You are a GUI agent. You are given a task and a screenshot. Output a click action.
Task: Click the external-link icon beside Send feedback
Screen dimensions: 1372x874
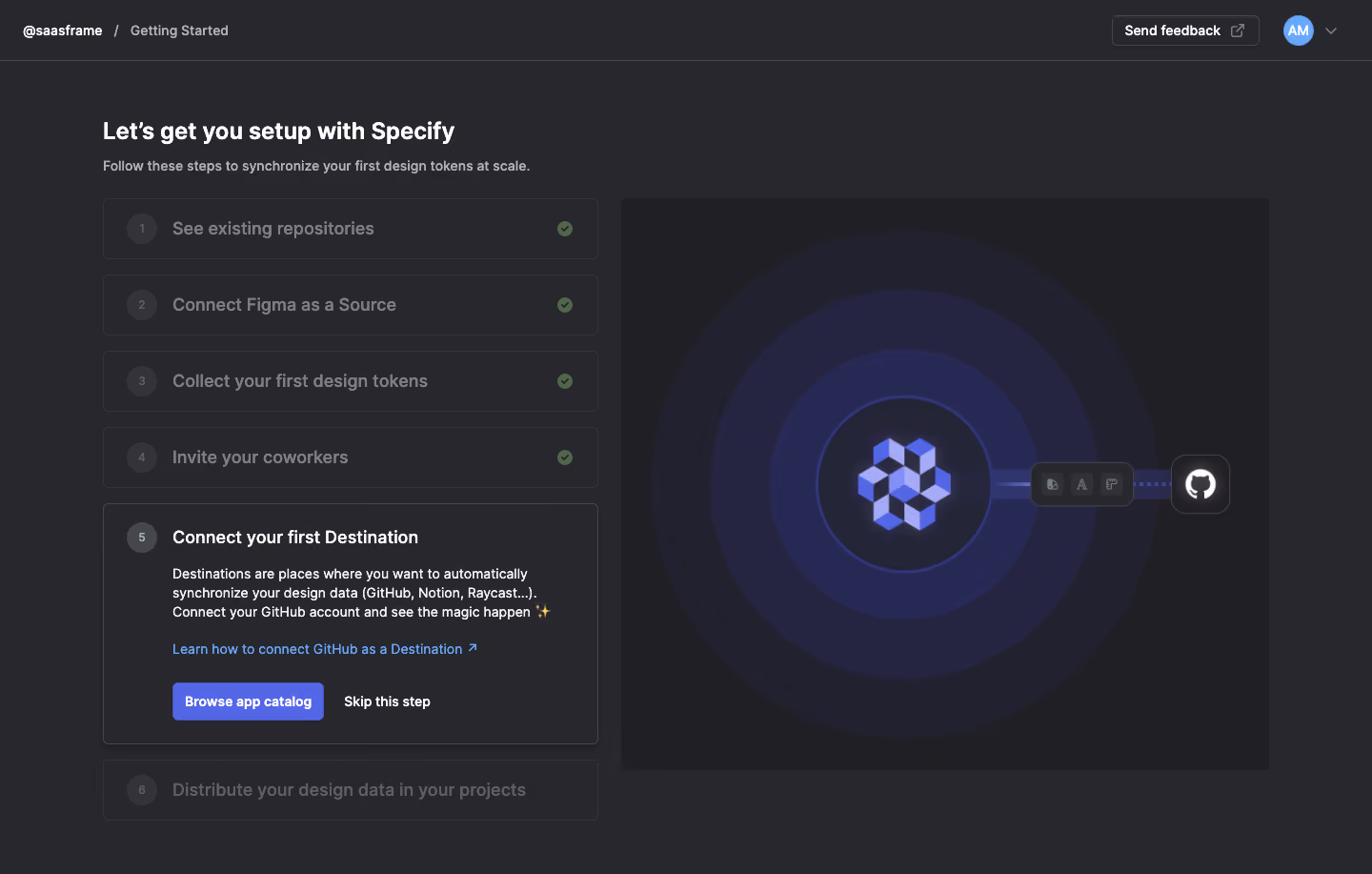[1238, 30]
